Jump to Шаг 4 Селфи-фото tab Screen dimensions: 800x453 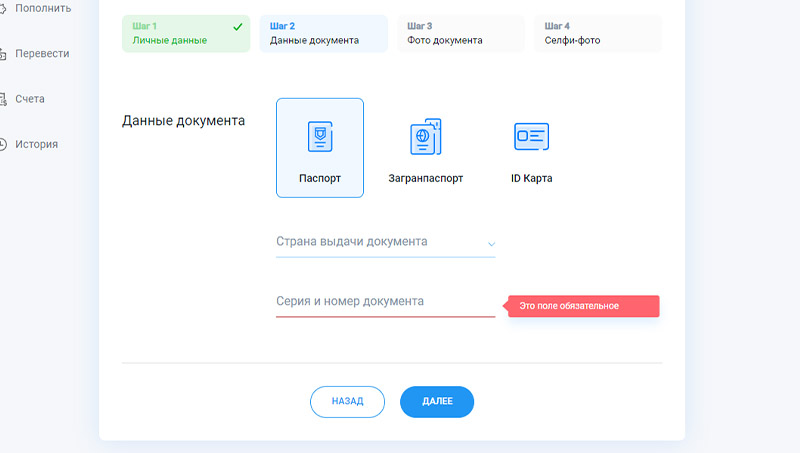click(x=597, y=33)
